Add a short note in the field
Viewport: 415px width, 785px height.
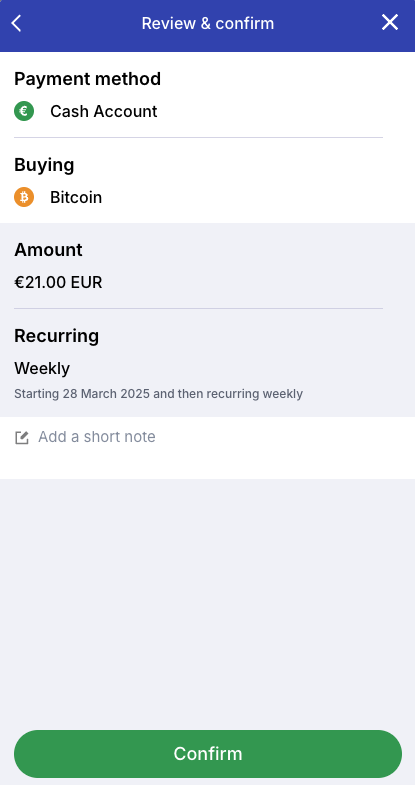coord(207,437)
